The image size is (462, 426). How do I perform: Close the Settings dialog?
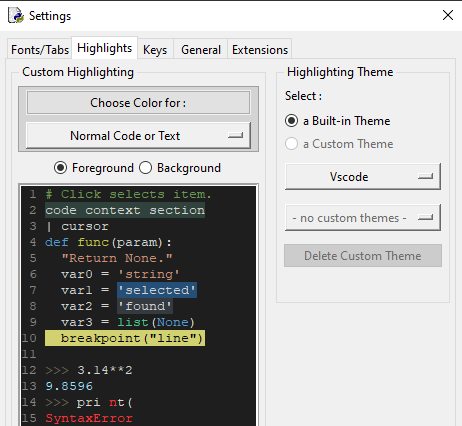click(x=448, y=15)
